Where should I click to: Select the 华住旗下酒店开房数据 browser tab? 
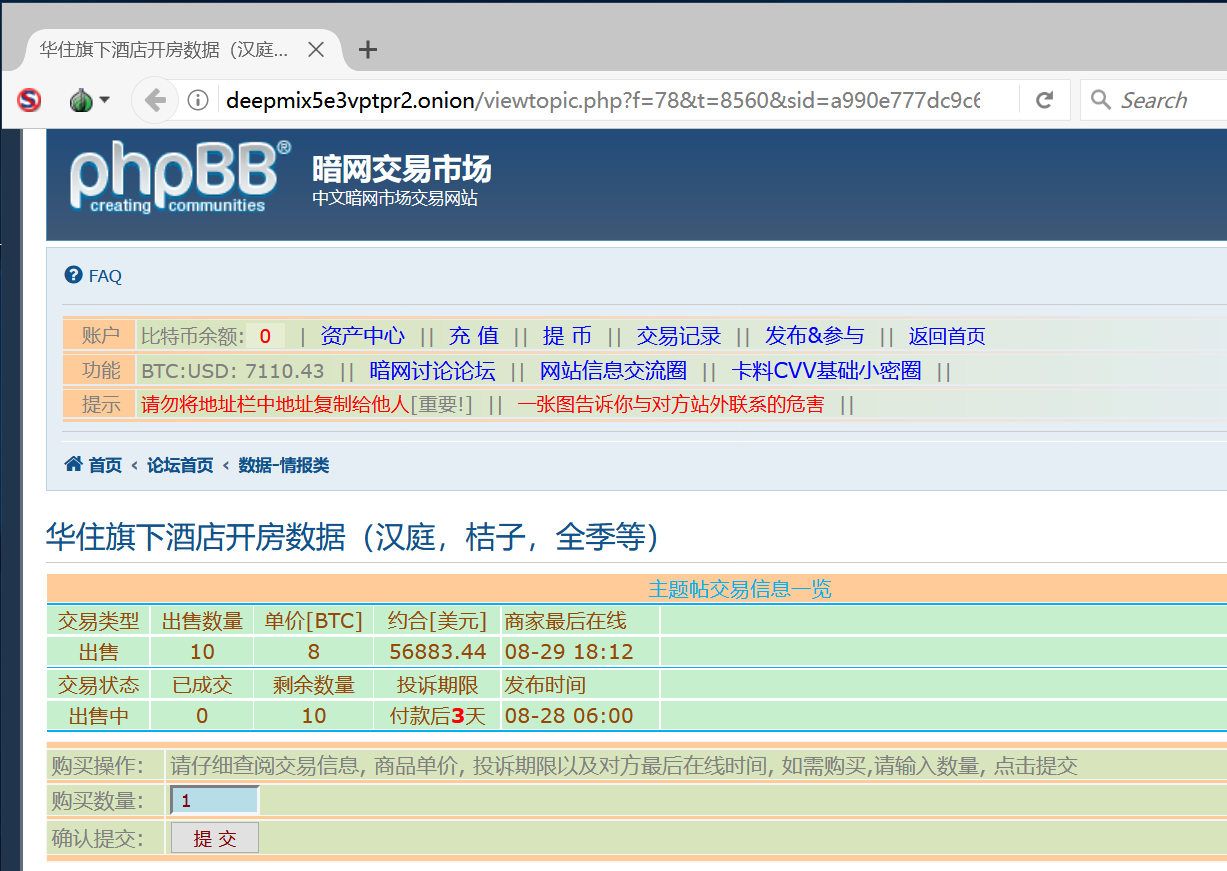pos(183,49)
